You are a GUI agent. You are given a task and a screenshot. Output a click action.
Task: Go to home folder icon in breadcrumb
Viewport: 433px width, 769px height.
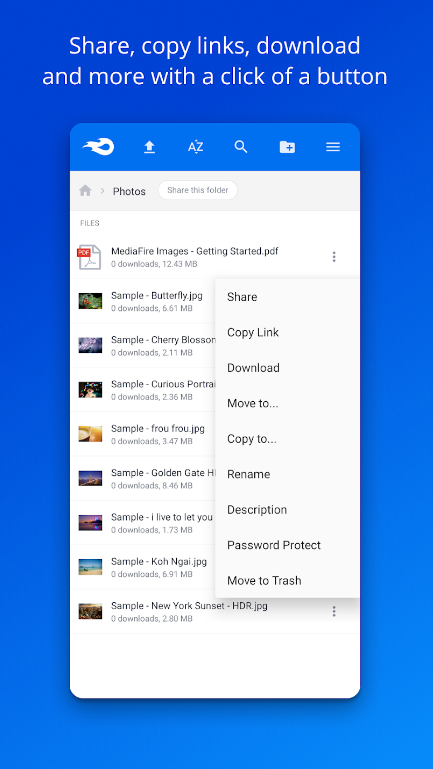coord(85,190)
